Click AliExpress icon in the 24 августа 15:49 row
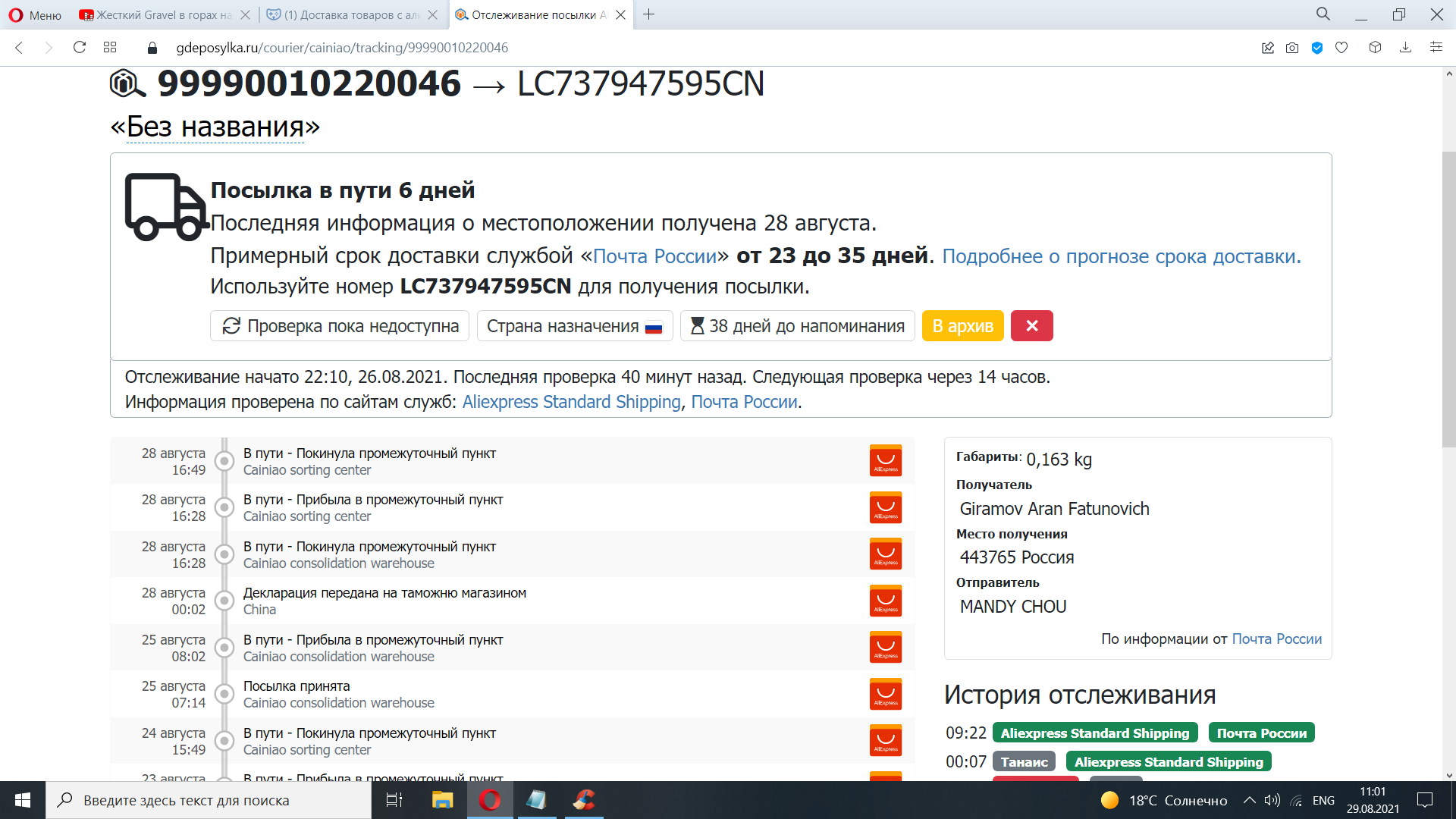Viewport: 1456px width, 819px height. point(886,741)
